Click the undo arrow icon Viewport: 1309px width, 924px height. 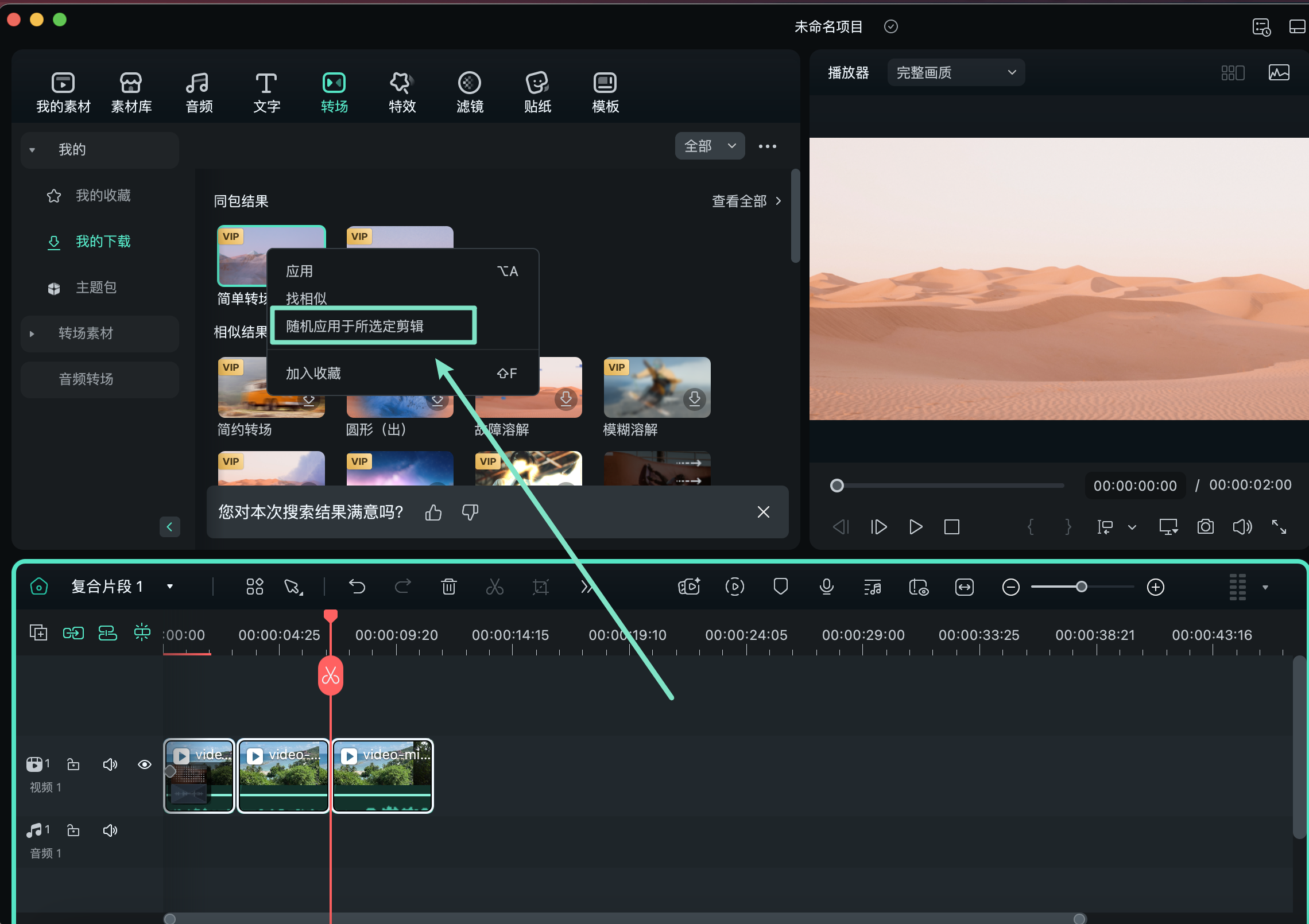[x=357, y=587]
